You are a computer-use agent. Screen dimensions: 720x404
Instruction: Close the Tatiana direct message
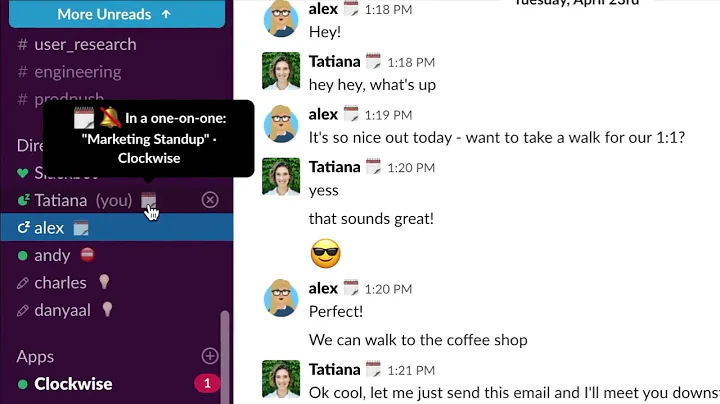click(209, 200)
